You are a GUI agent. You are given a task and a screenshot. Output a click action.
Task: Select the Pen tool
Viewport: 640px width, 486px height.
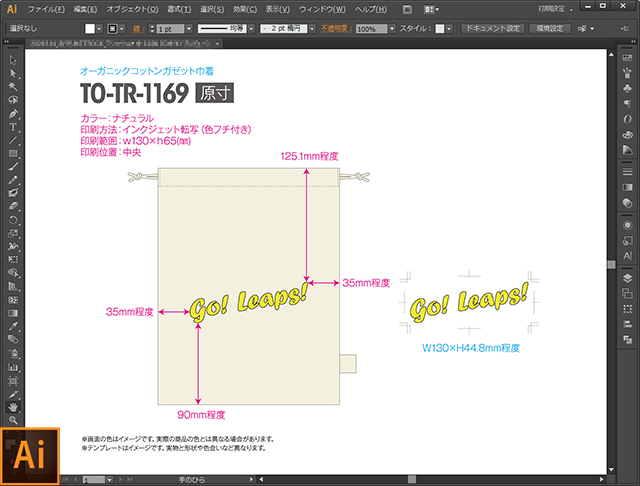coord(13,114)
